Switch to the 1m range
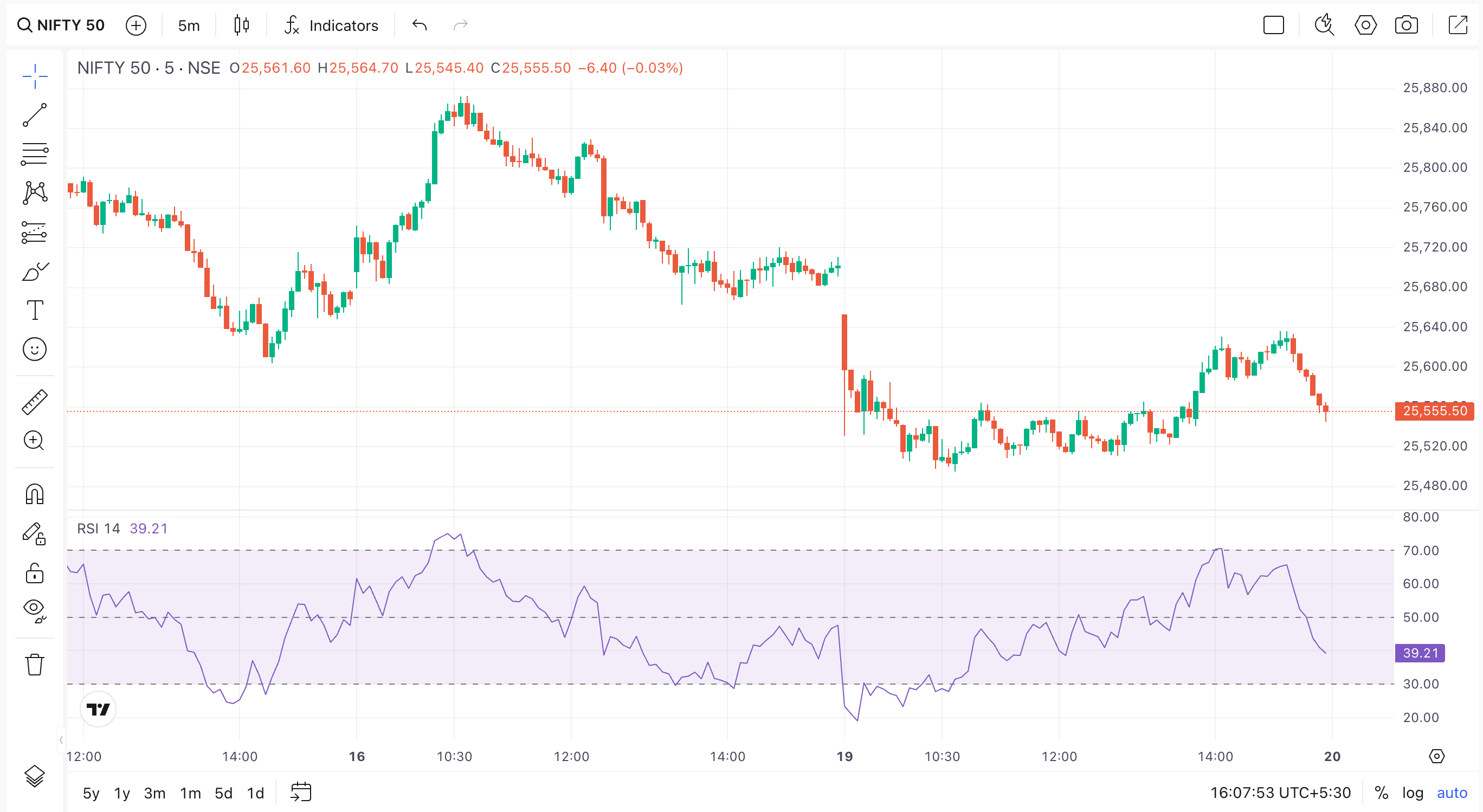The width and height of the screenshot is (1483, 812). tap(190, 793)
